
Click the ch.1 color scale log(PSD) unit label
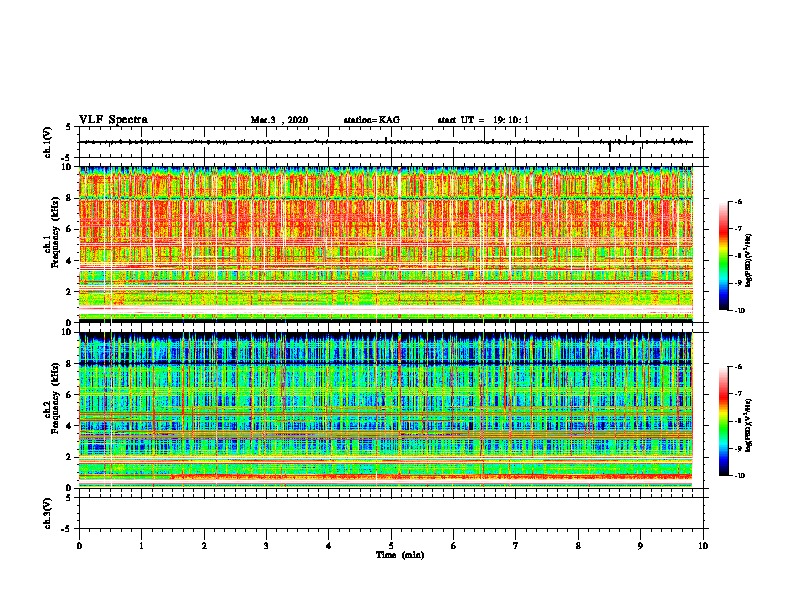coord(749,261)
